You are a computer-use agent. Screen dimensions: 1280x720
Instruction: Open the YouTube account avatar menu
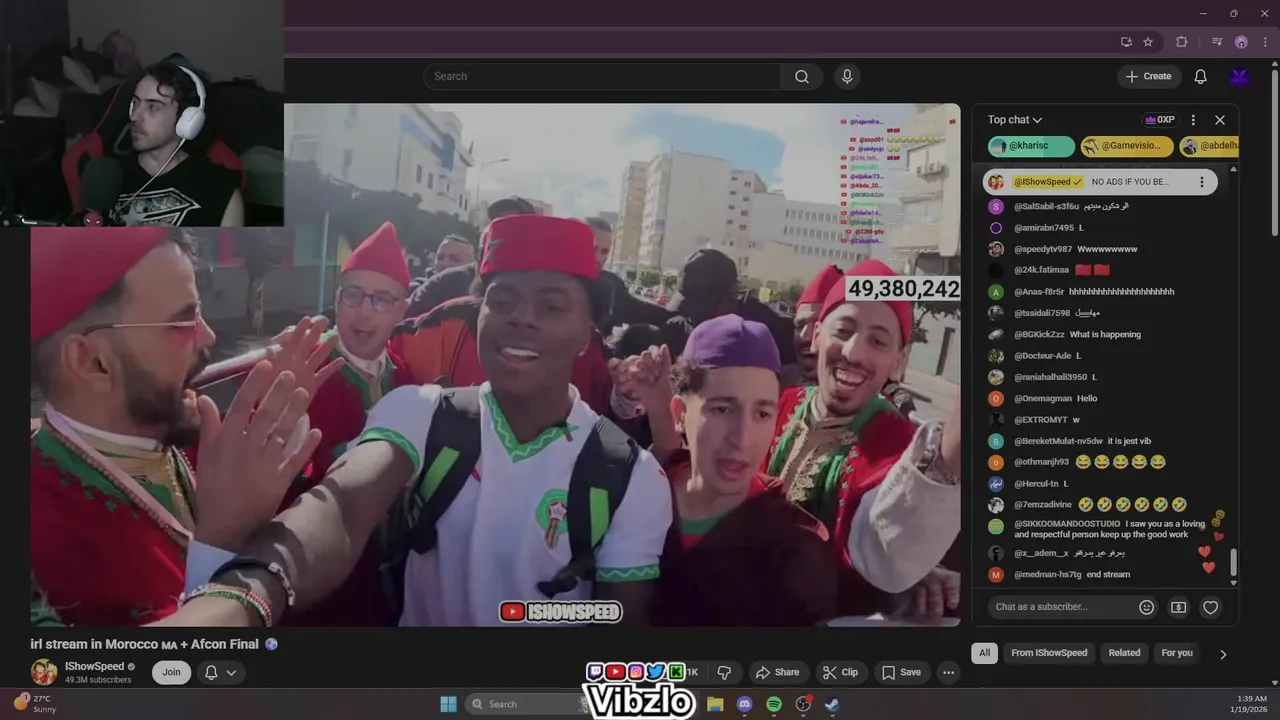(x=1240, y=76)
